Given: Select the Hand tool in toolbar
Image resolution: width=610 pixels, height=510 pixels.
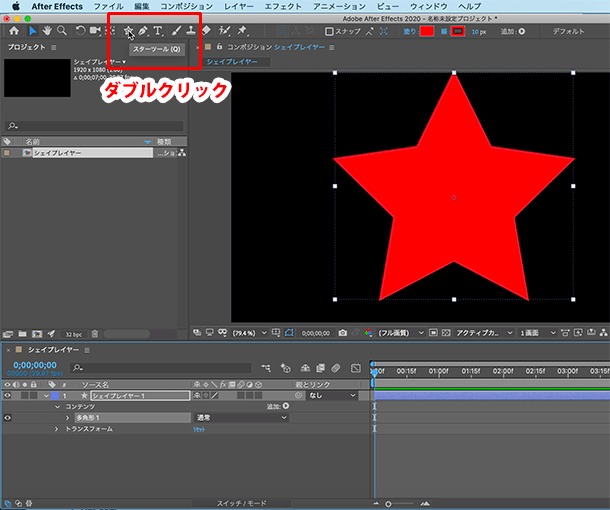Looking at the screenshot, I should pos(47,30).
